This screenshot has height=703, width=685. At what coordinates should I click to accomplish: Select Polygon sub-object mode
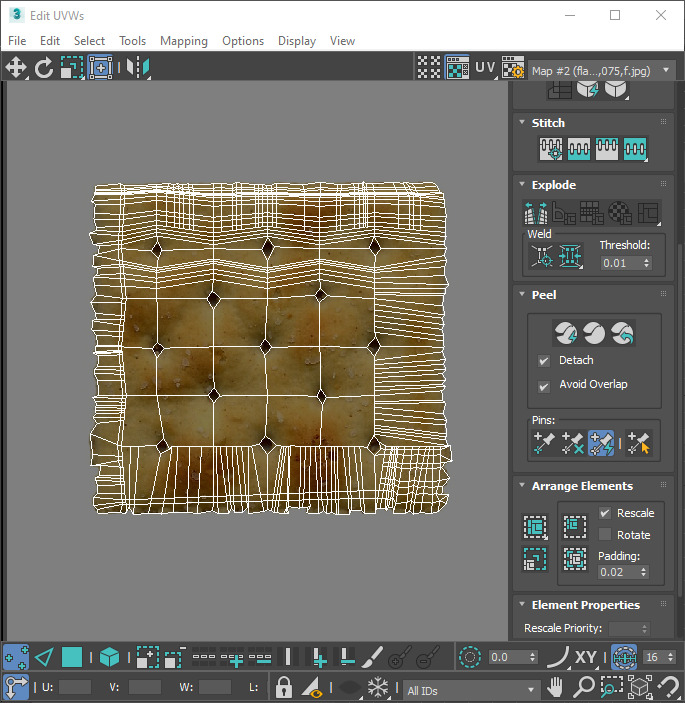click(x=72, y=657)
